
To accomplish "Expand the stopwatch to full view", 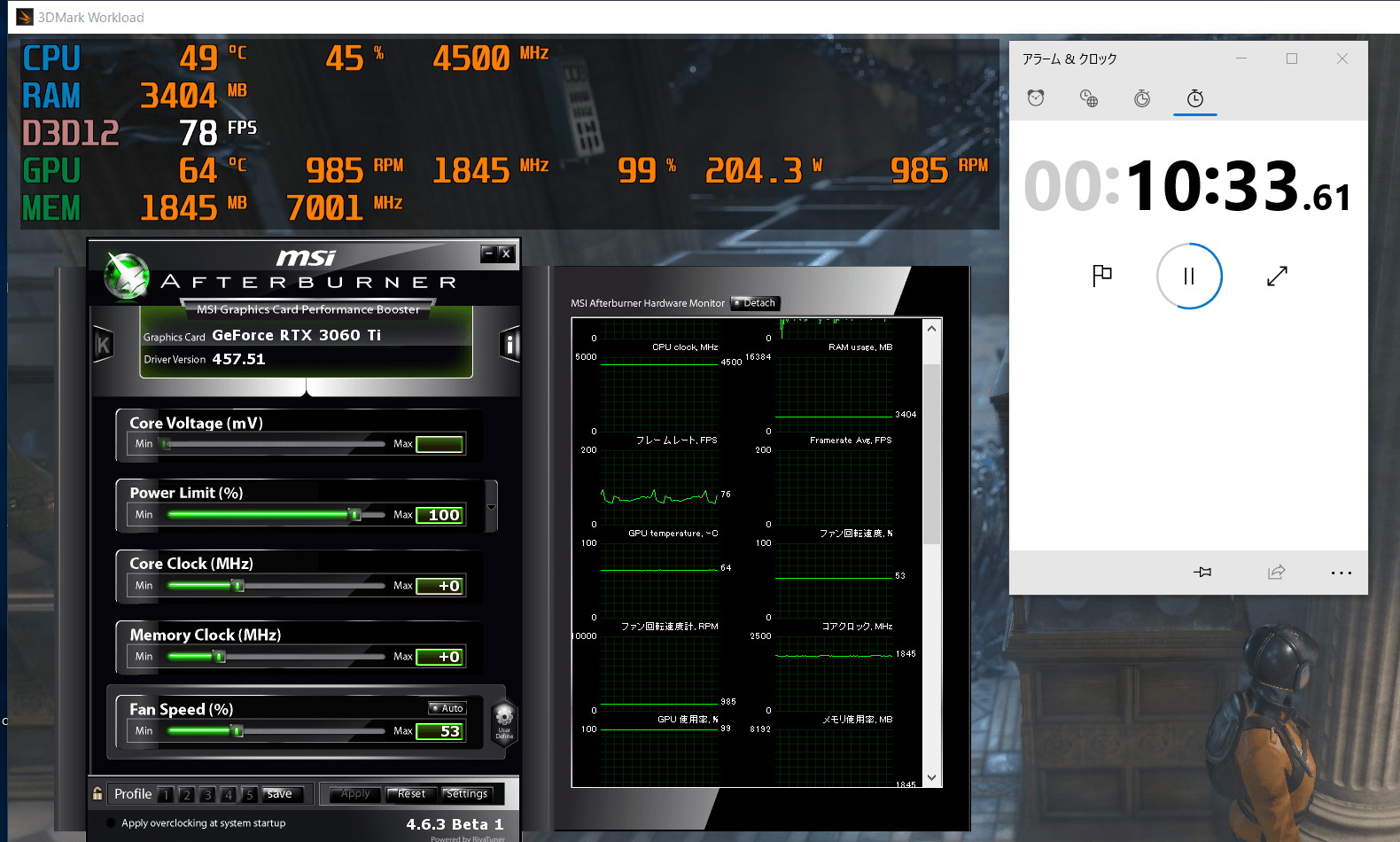I will tap(1277, 276).
